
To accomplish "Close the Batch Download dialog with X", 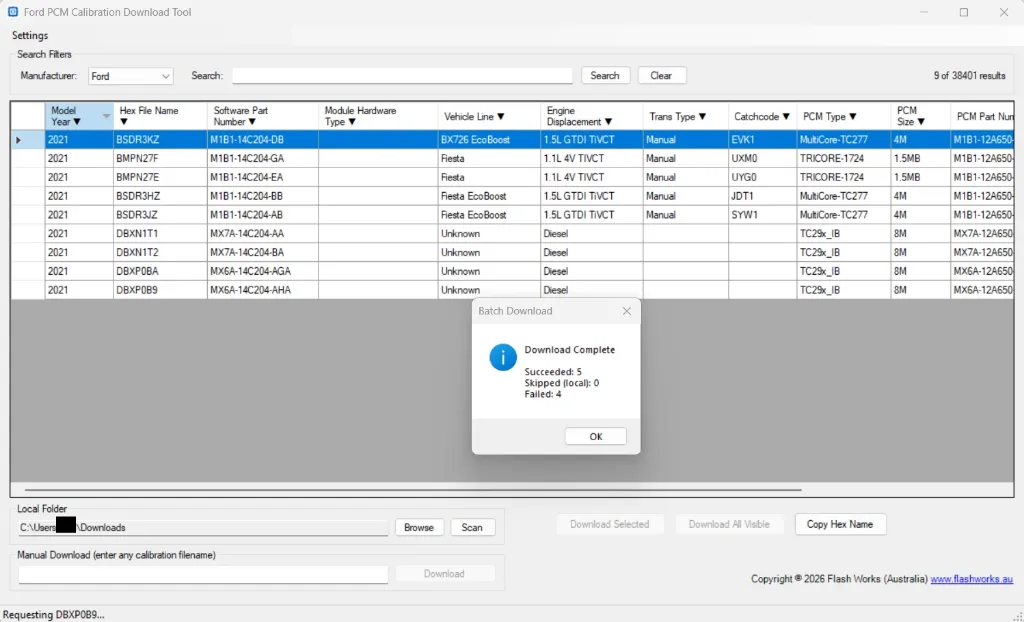I will tap(627, 311).
